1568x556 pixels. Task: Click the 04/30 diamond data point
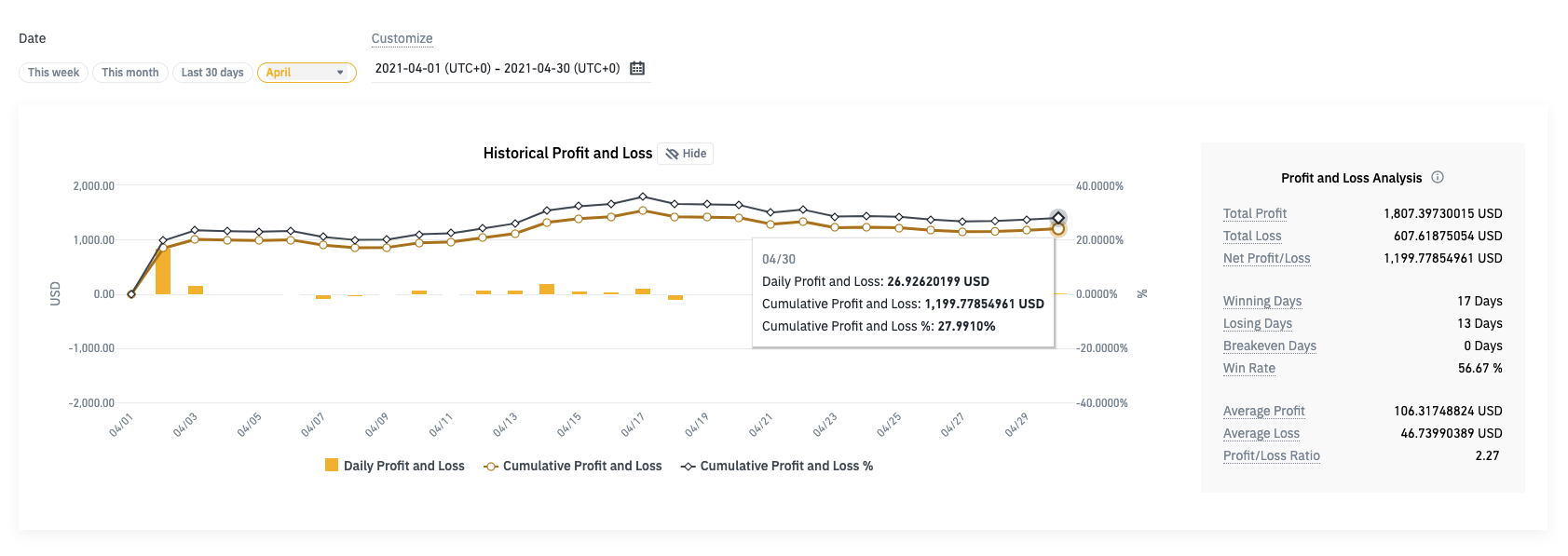point(1058,218)
